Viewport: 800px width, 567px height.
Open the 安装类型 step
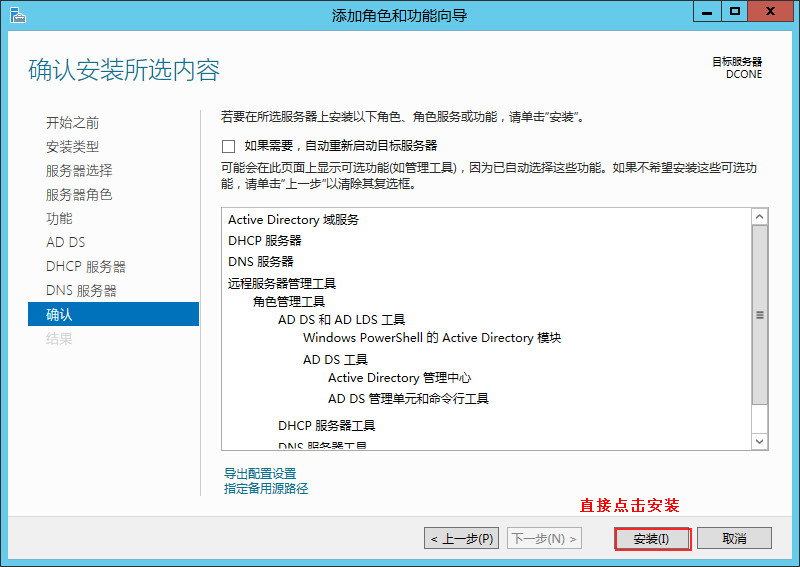(x=73, y=147)
